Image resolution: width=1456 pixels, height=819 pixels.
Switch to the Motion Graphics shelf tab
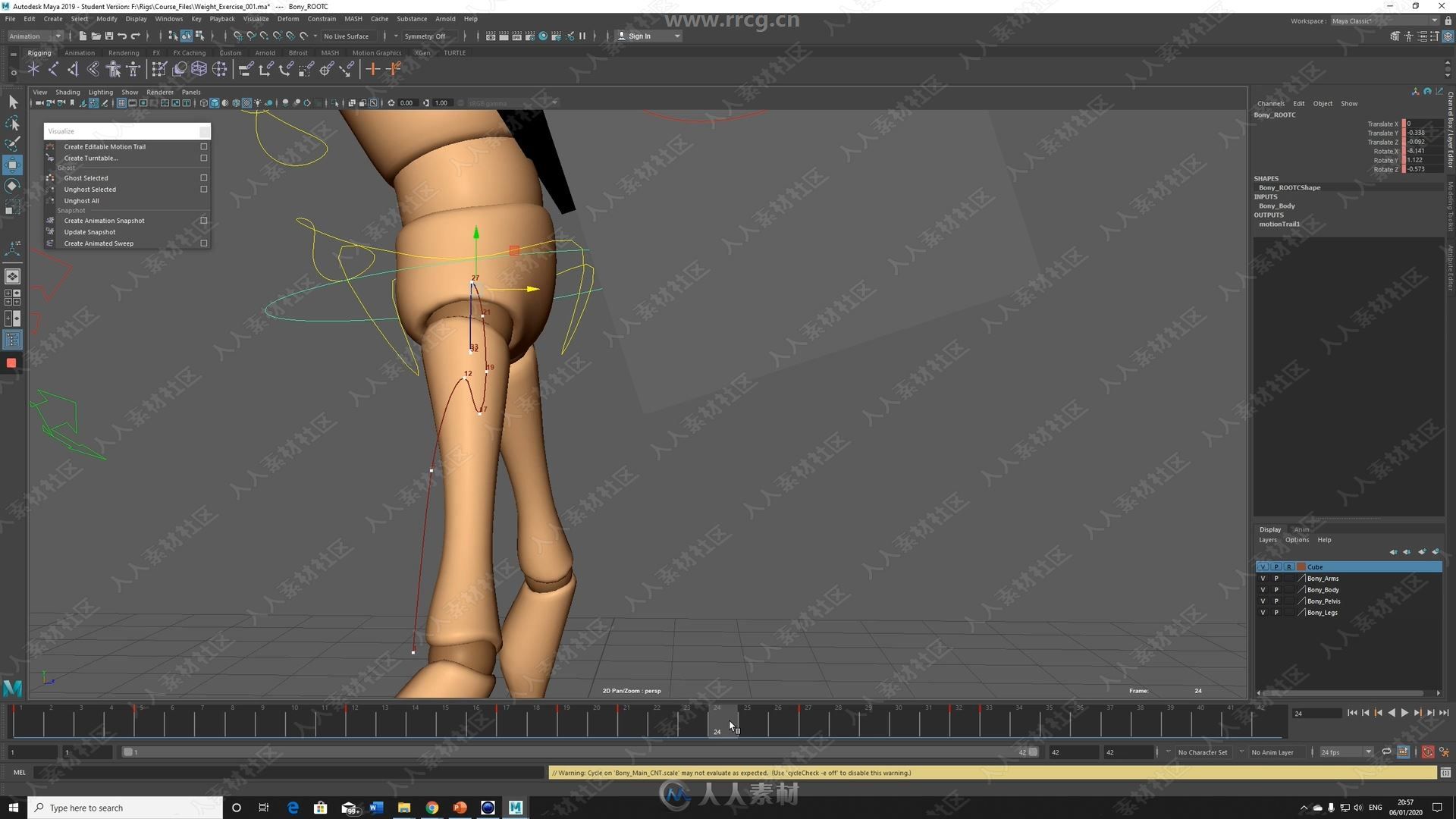[x=377, y=52]
